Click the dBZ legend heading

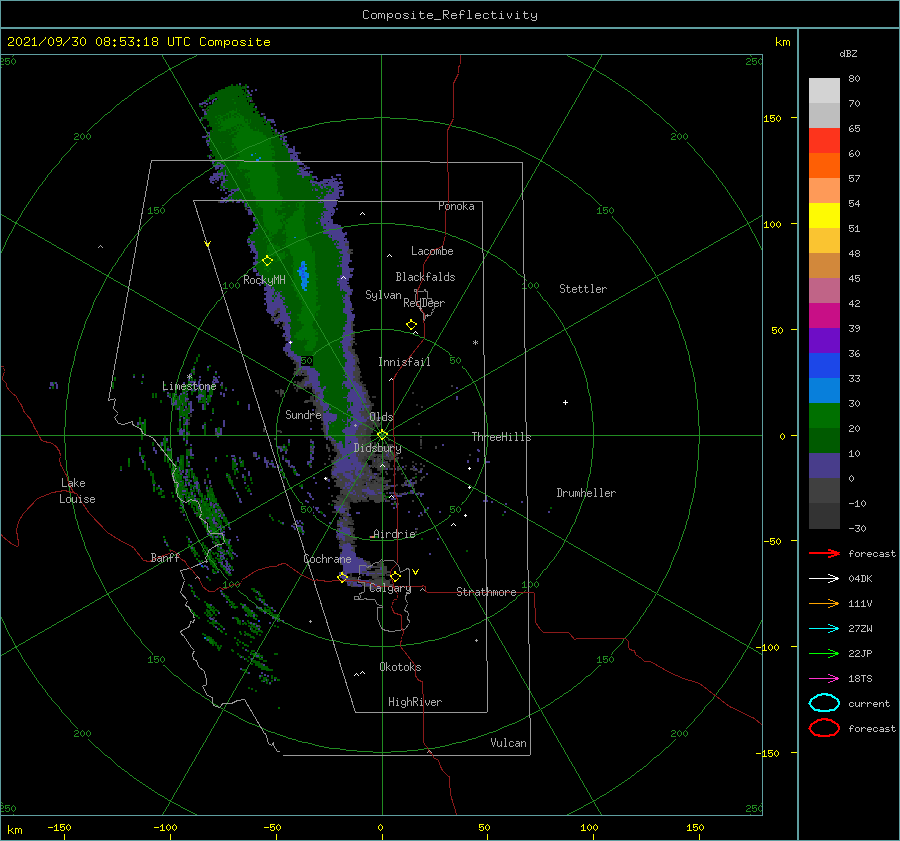(x=848, y=53)
